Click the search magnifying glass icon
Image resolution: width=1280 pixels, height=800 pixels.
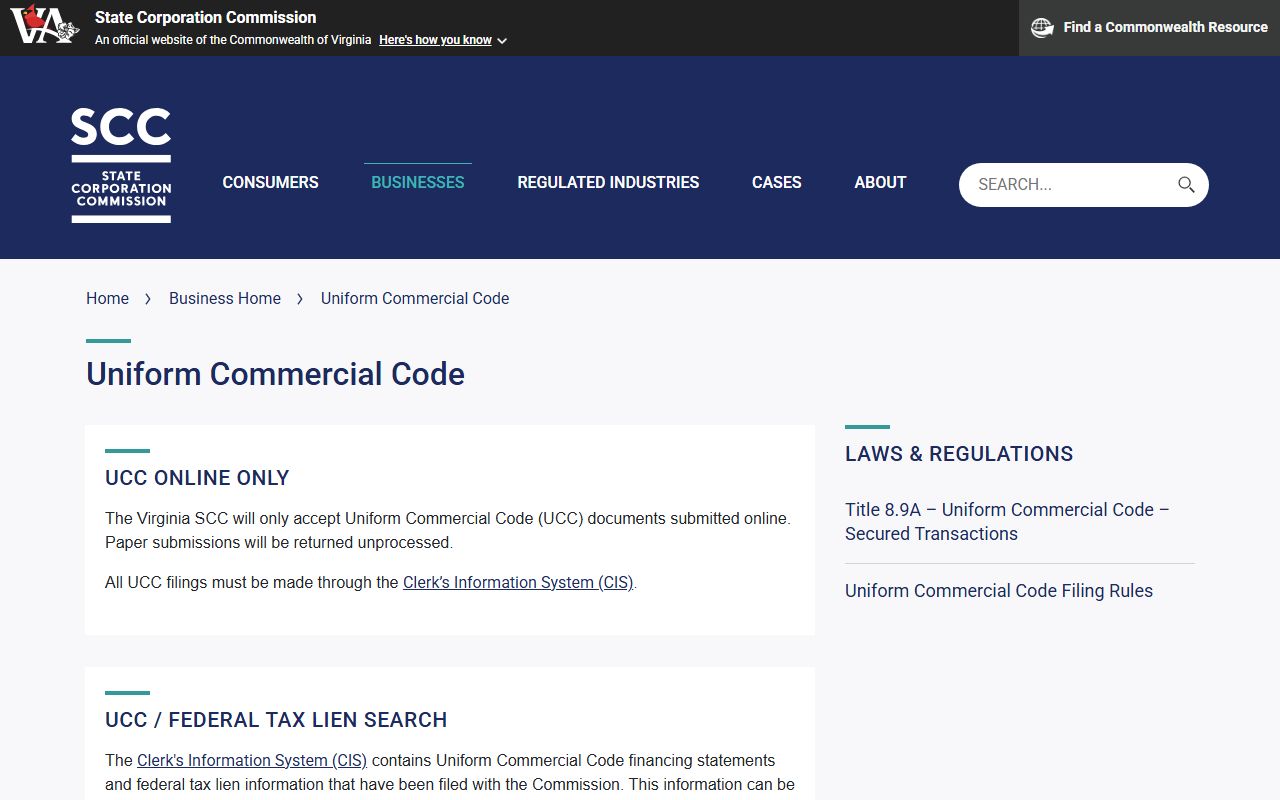coord(1186,184)
